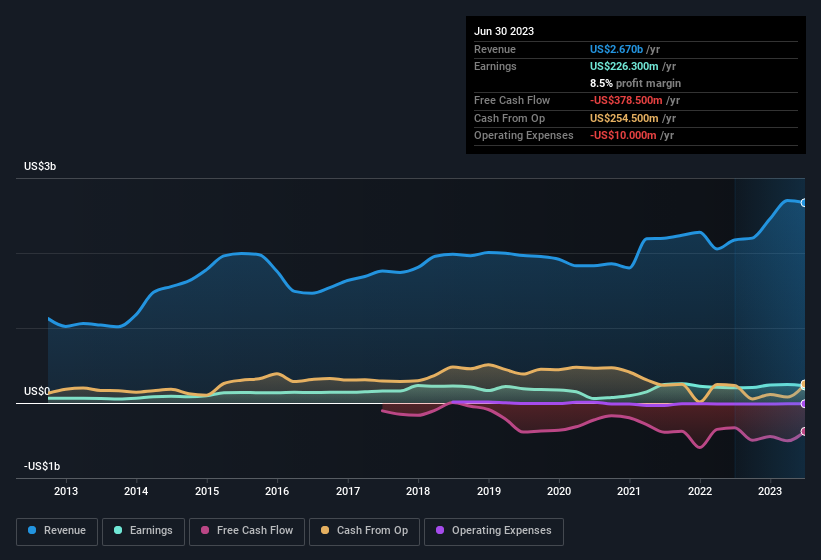Select the 2015 x-axis label
The image size is (821, 560).
pos(207,491)
